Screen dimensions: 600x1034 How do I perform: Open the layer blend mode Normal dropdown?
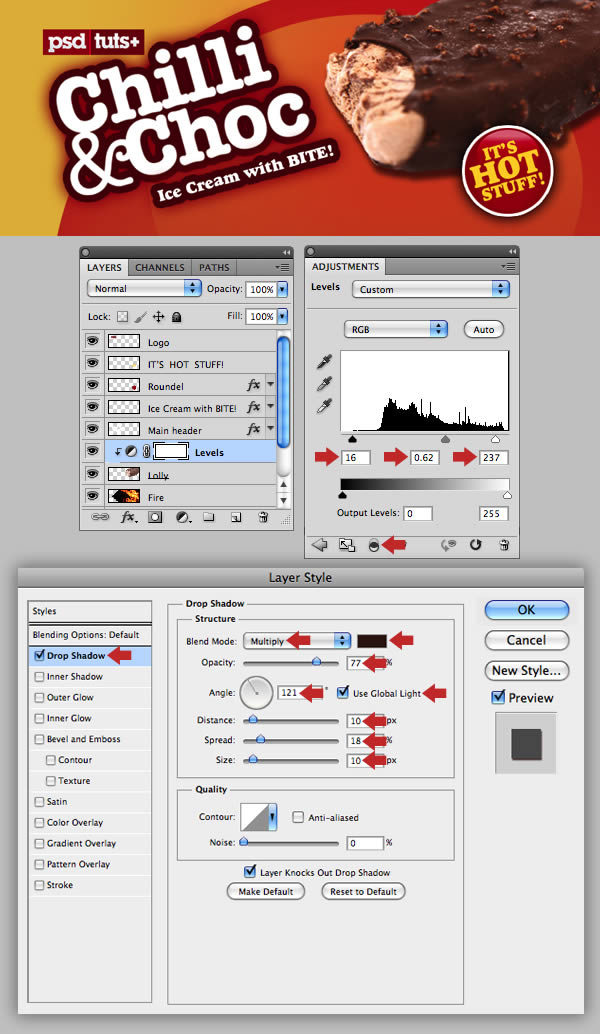point(144,288)
